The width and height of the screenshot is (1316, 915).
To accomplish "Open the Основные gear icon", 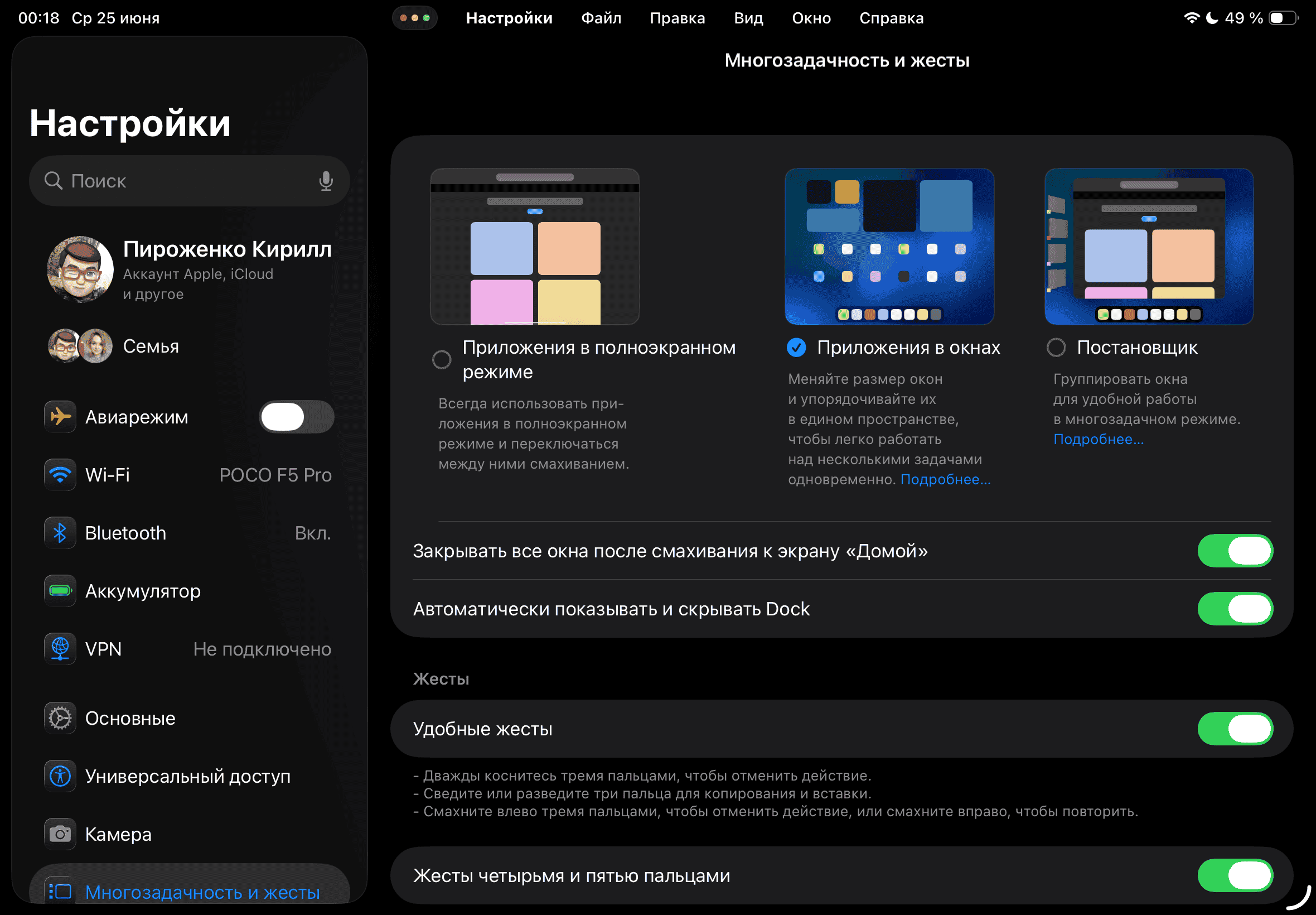I will [x=60, y=719].
